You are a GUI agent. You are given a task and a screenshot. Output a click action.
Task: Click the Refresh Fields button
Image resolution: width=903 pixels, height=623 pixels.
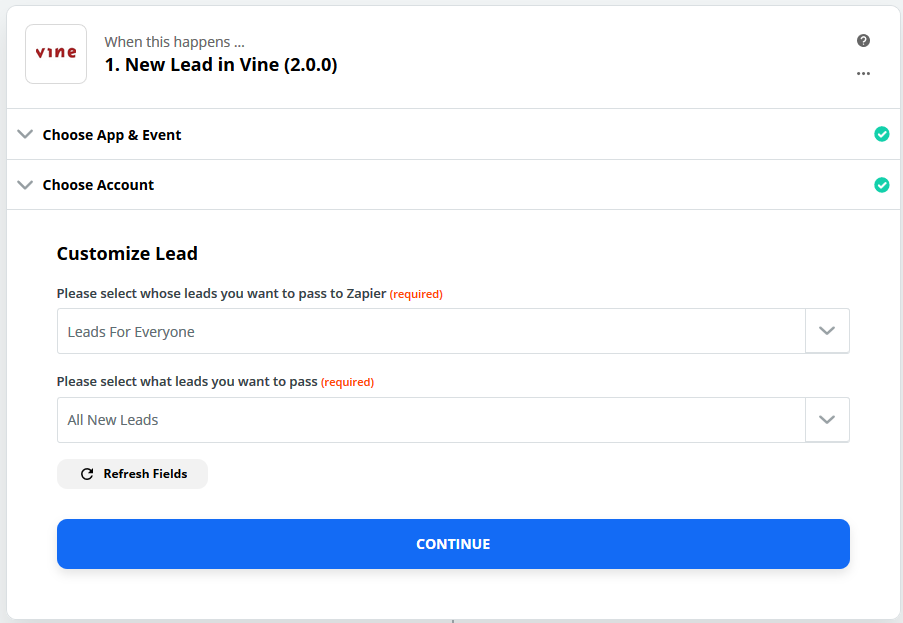pos(132,474)
